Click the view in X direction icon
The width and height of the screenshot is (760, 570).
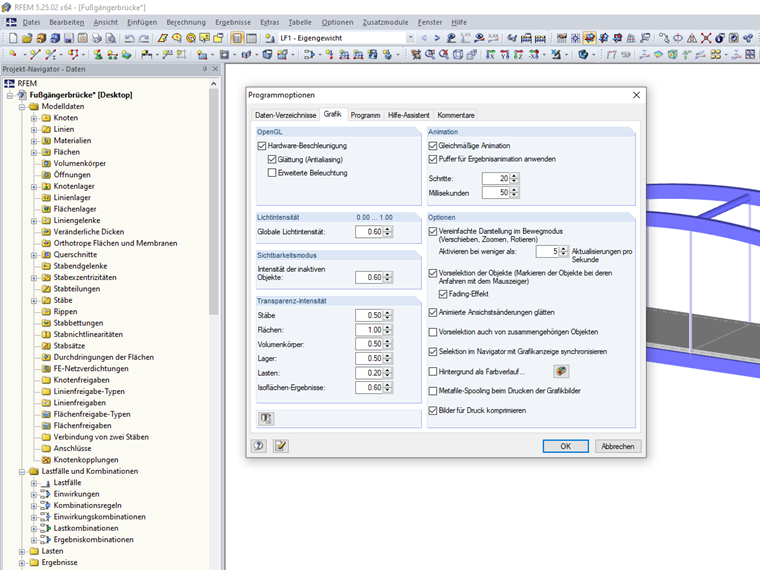tap(491, 54)
